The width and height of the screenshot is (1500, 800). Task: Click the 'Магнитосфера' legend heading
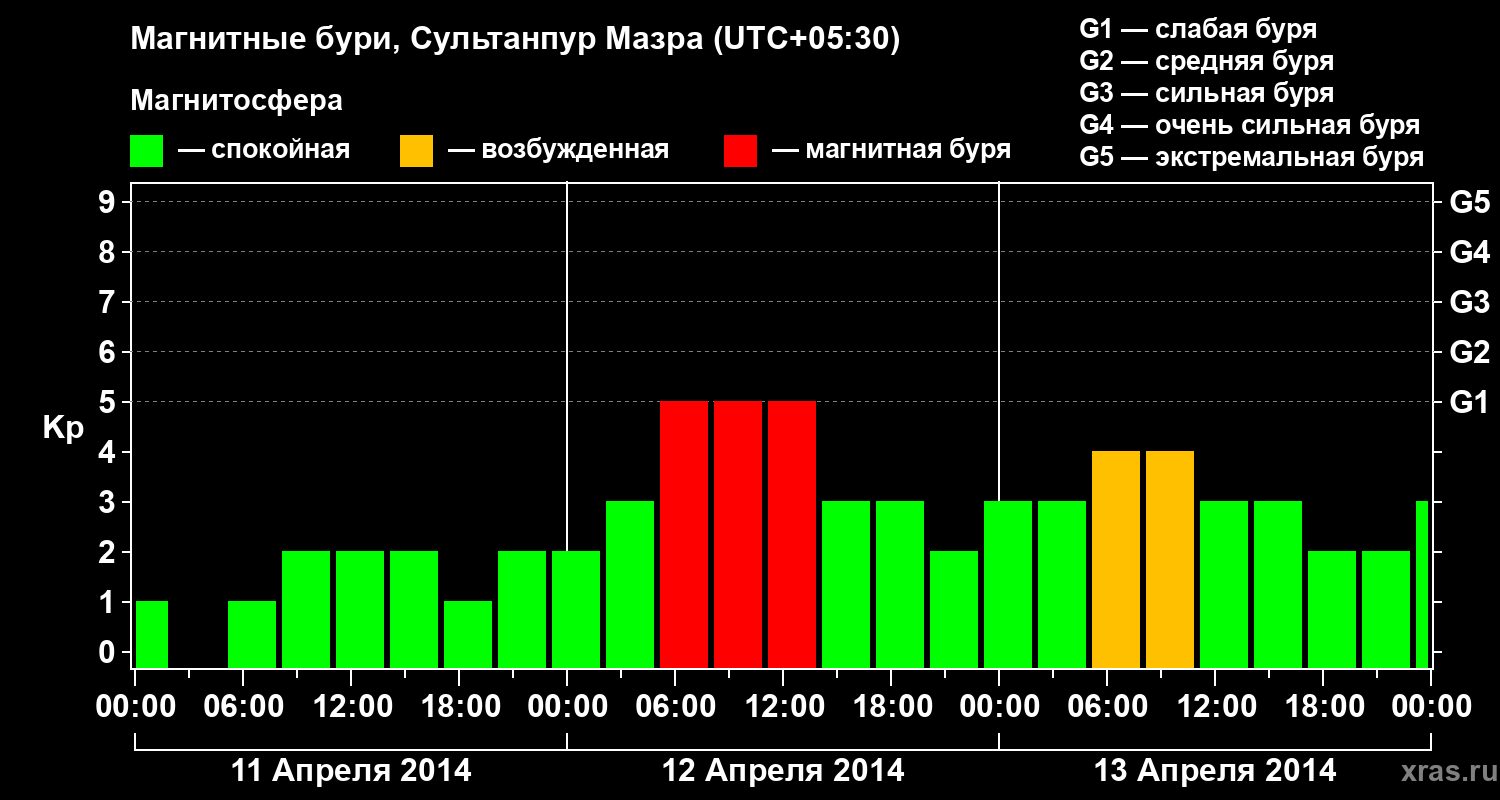[x=236, y=101]
